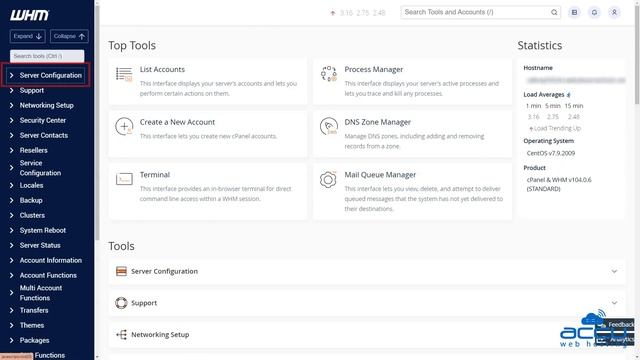Viewport: 640px width, 360px height.
Task: Click the Load Trending Up text
Action: click(557, 128)
